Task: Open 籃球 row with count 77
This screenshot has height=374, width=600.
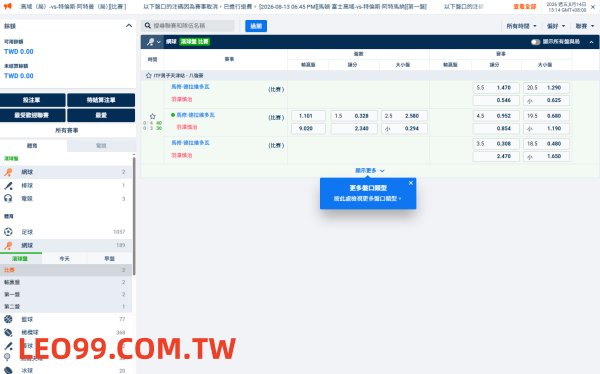Action: point(66,319)
